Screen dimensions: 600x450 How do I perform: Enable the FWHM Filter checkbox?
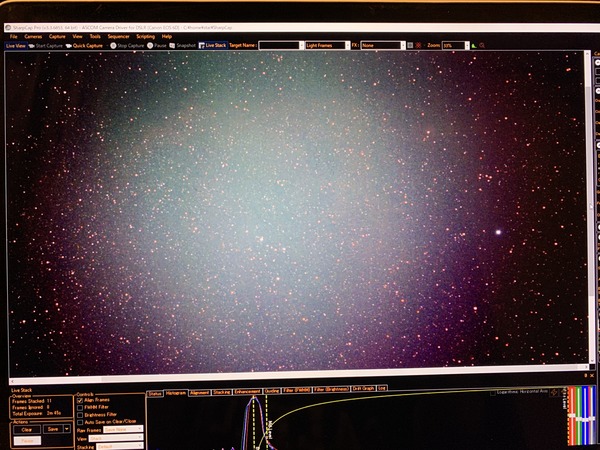click(80, 408)
